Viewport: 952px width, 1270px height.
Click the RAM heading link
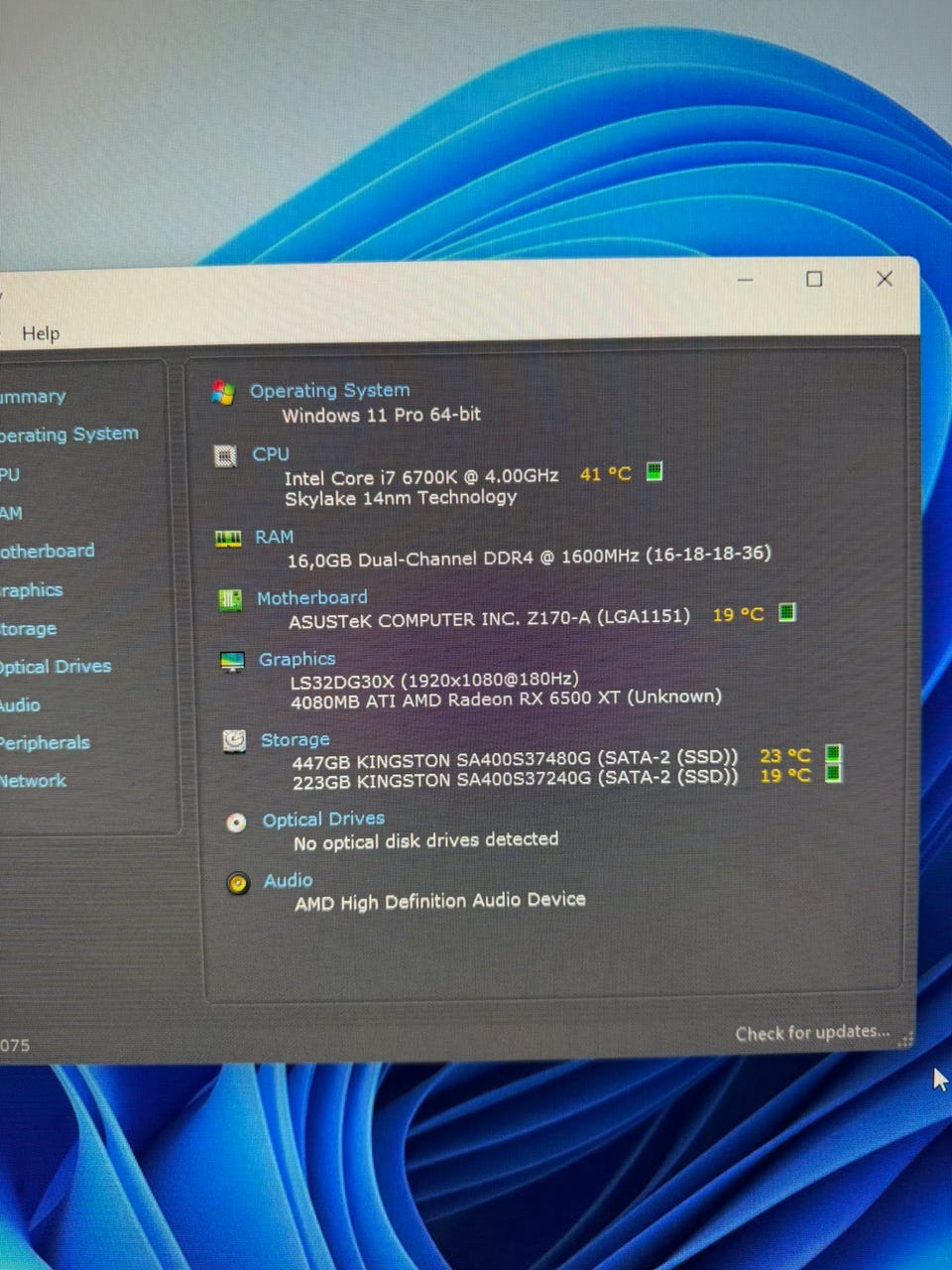point(274,537)
